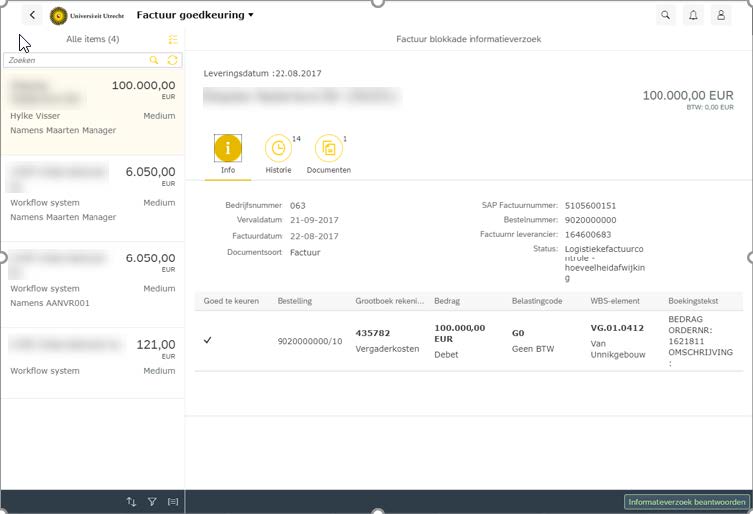Click the Informatieverzoek beantwoorden button
Viewport: 753px width, 514px height.
686,502
